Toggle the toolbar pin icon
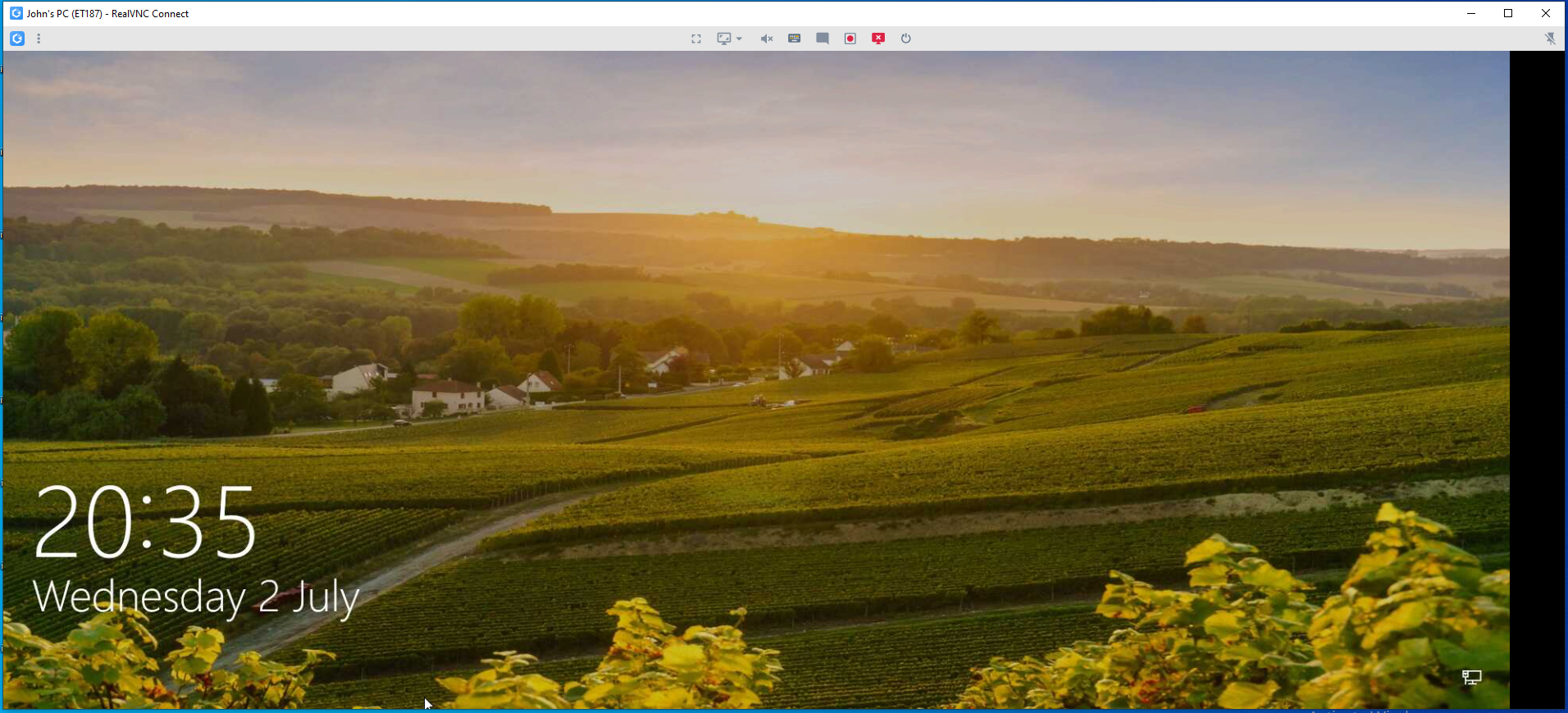The image size is (1568, 713). (1550, 39)
